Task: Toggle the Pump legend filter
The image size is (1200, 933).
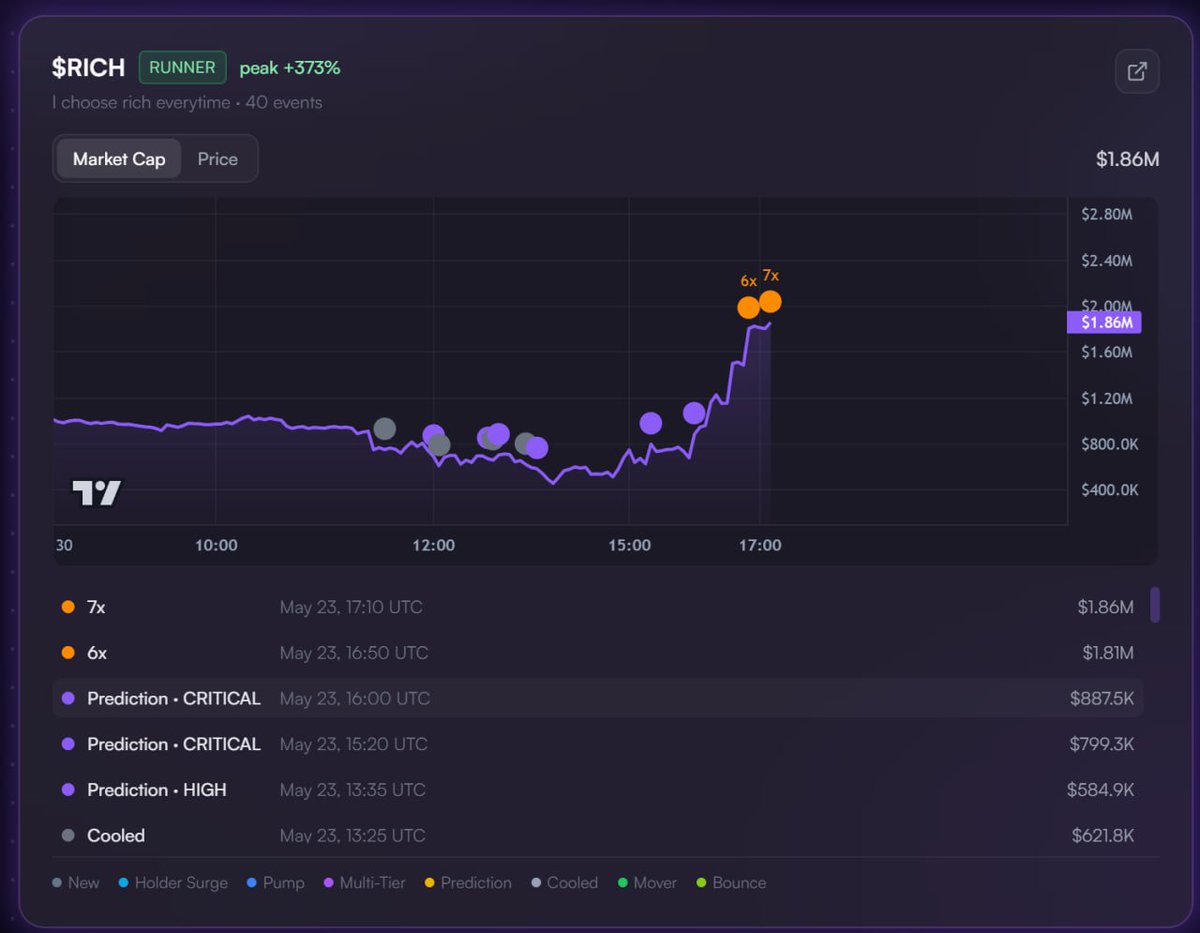Action: coord(275,883)
